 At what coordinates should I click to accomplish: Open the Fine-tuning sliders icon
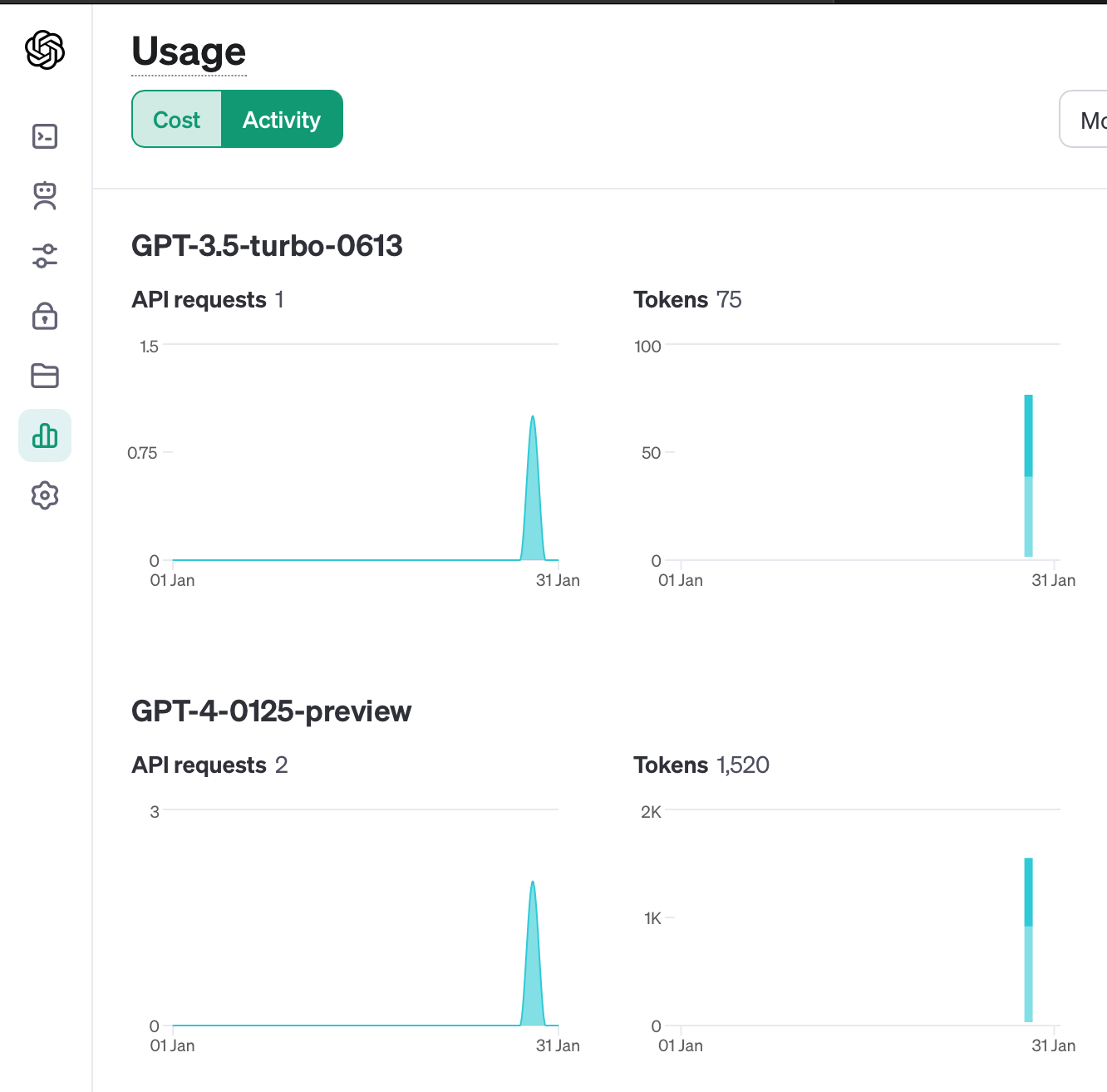[45, 256]
